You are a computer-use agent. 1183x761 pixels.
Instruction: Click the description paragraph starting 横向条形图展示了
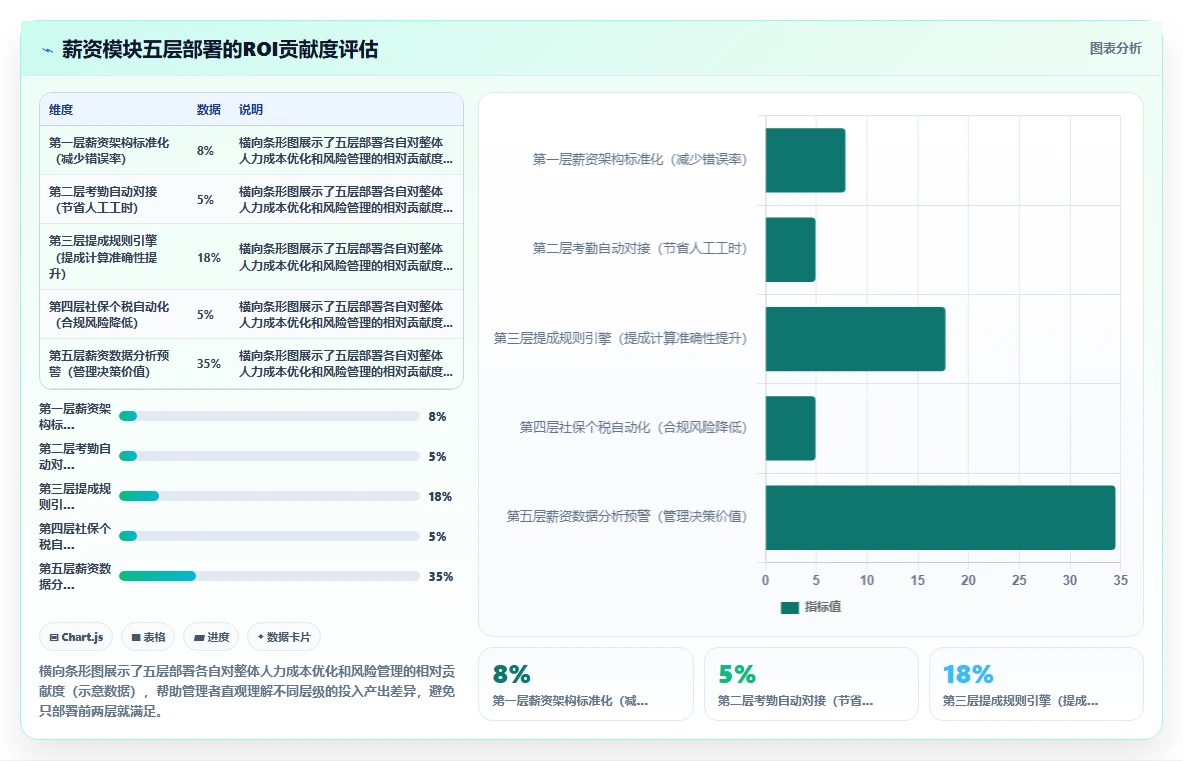(247, 691)
